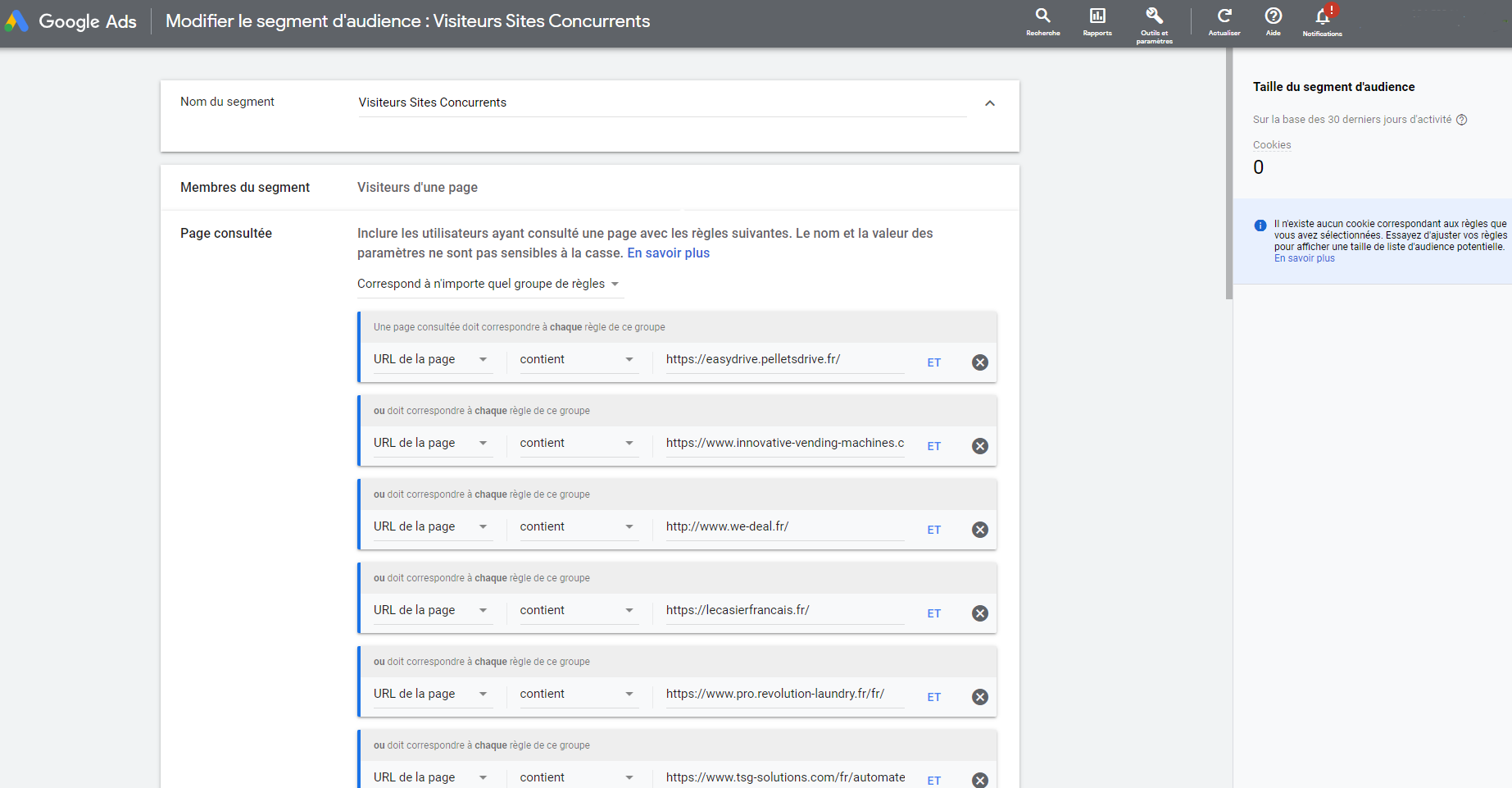Click help icon next to 30 derniers jours
Viewport: 1512px width, 788px height.
(1461, 120)
